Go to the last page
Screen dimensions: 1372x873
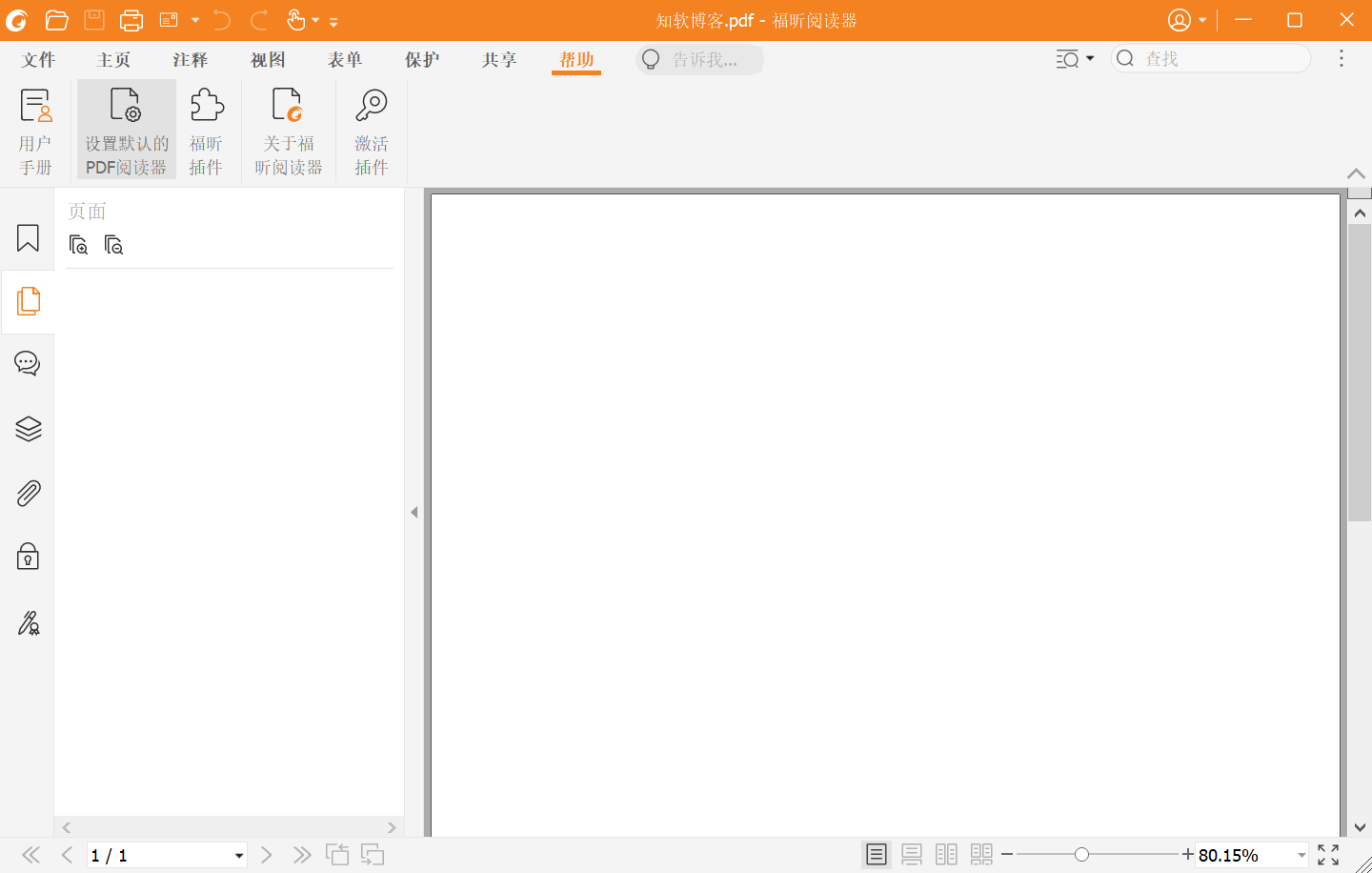pos(302,855)
